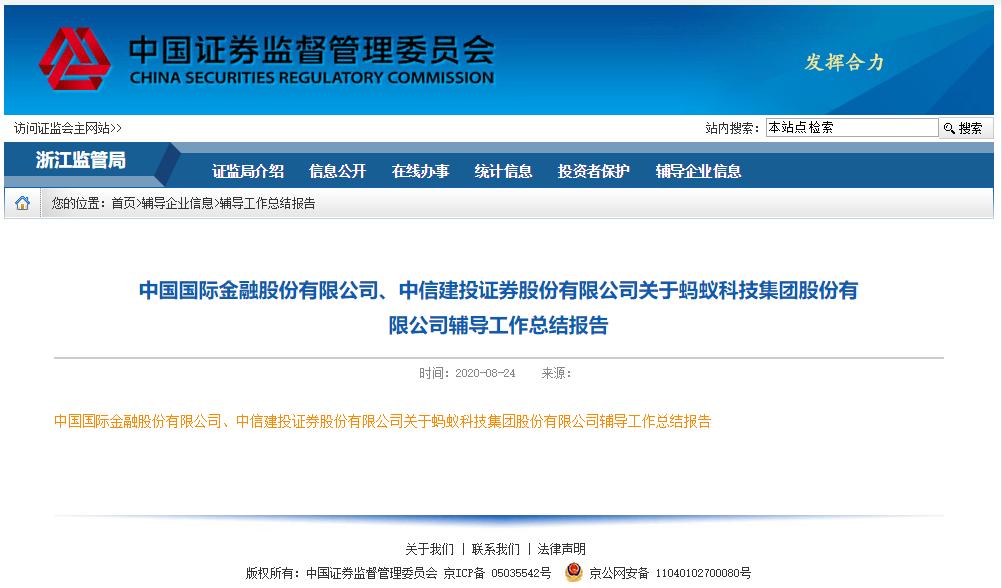Screen dimensions: 1002x588
Task: Open the orange report attachment link
Action: [x=382, y=421]
